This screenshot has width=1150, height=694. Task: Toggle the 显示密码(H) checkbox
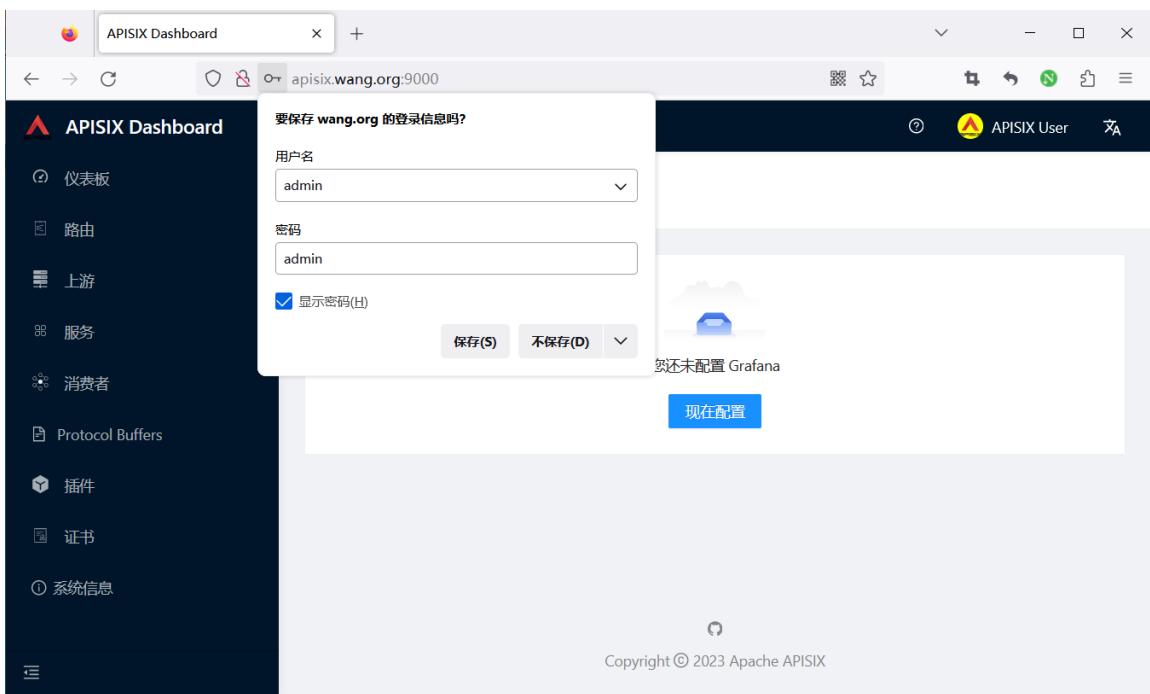(284, 301)
